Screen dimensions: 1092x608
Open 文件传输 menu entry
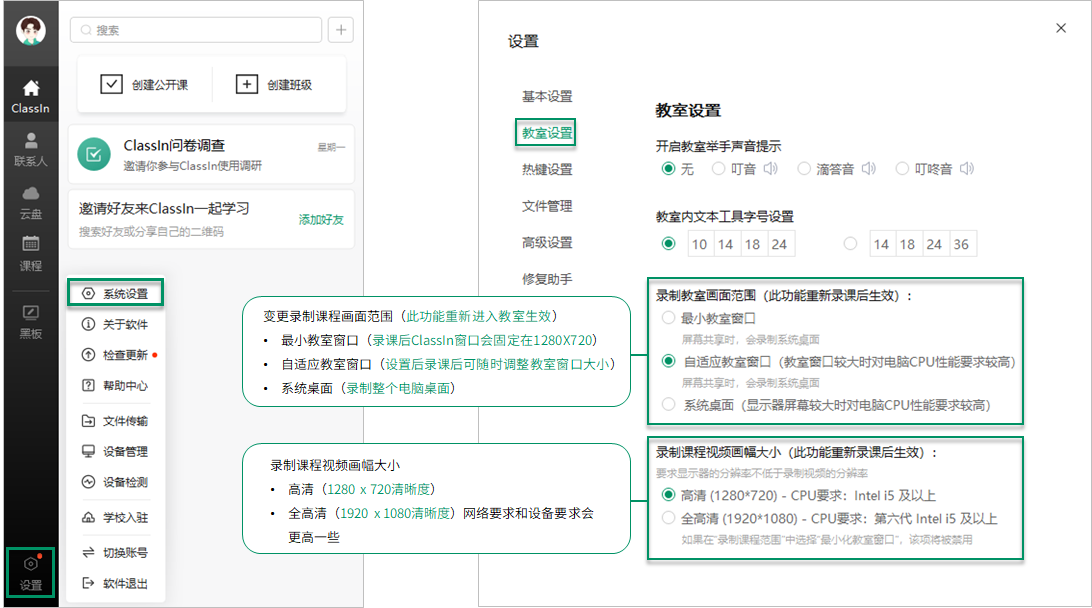[115, 421]
